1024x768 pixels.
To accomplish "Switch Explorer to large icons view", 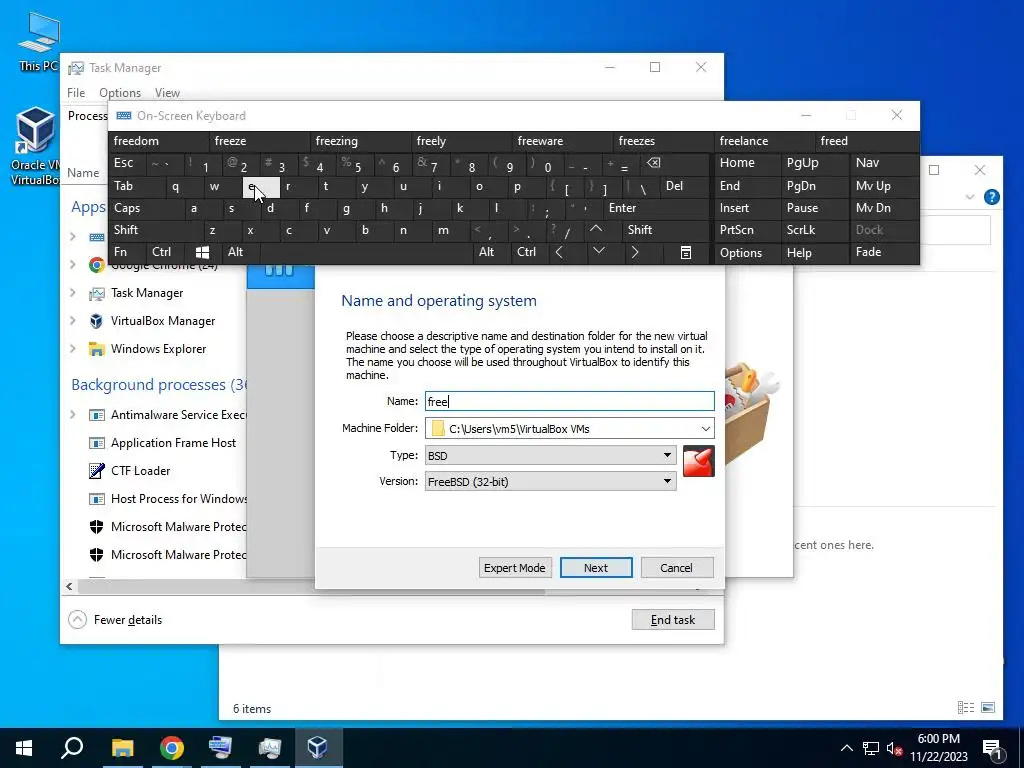I will point(988,707).
